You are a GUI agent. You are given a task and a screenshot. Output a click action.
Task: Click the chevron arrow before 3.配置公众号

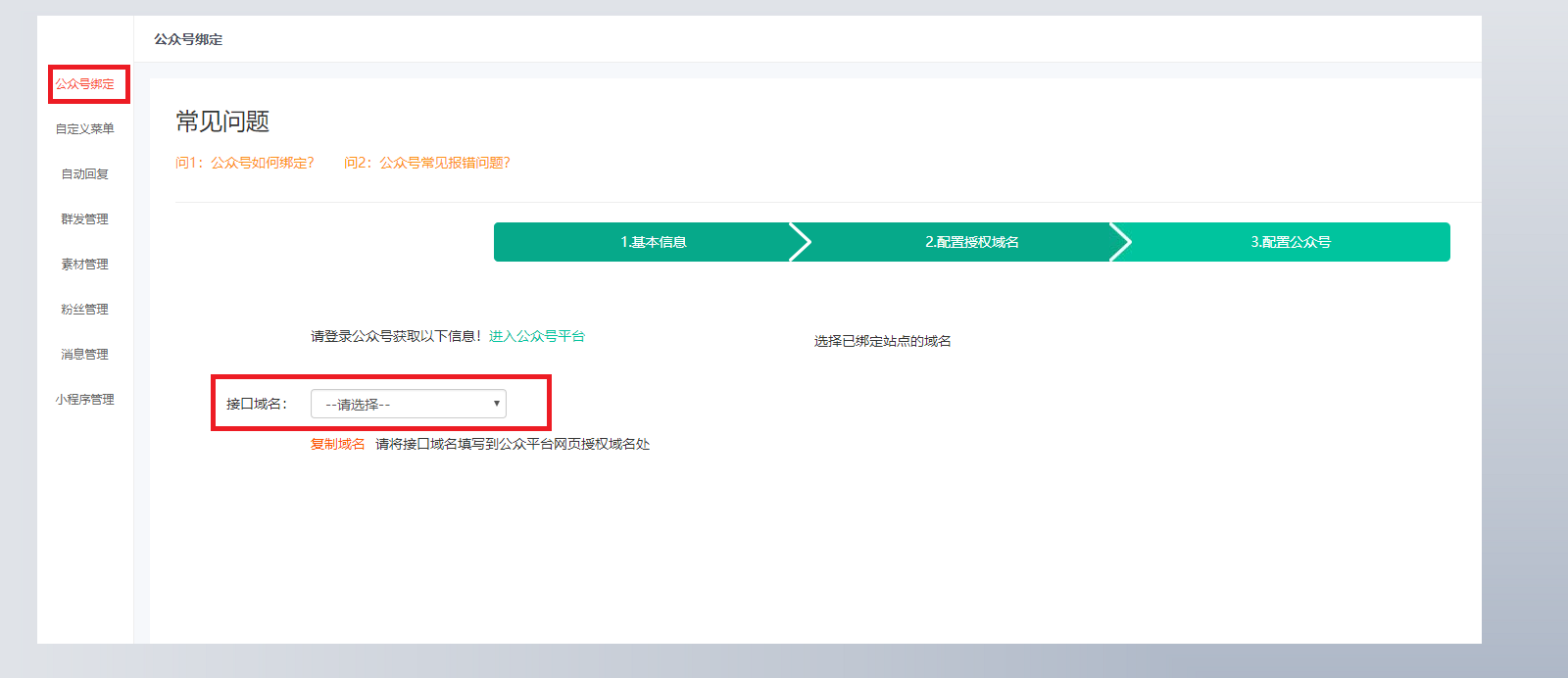coord(1121,242)
